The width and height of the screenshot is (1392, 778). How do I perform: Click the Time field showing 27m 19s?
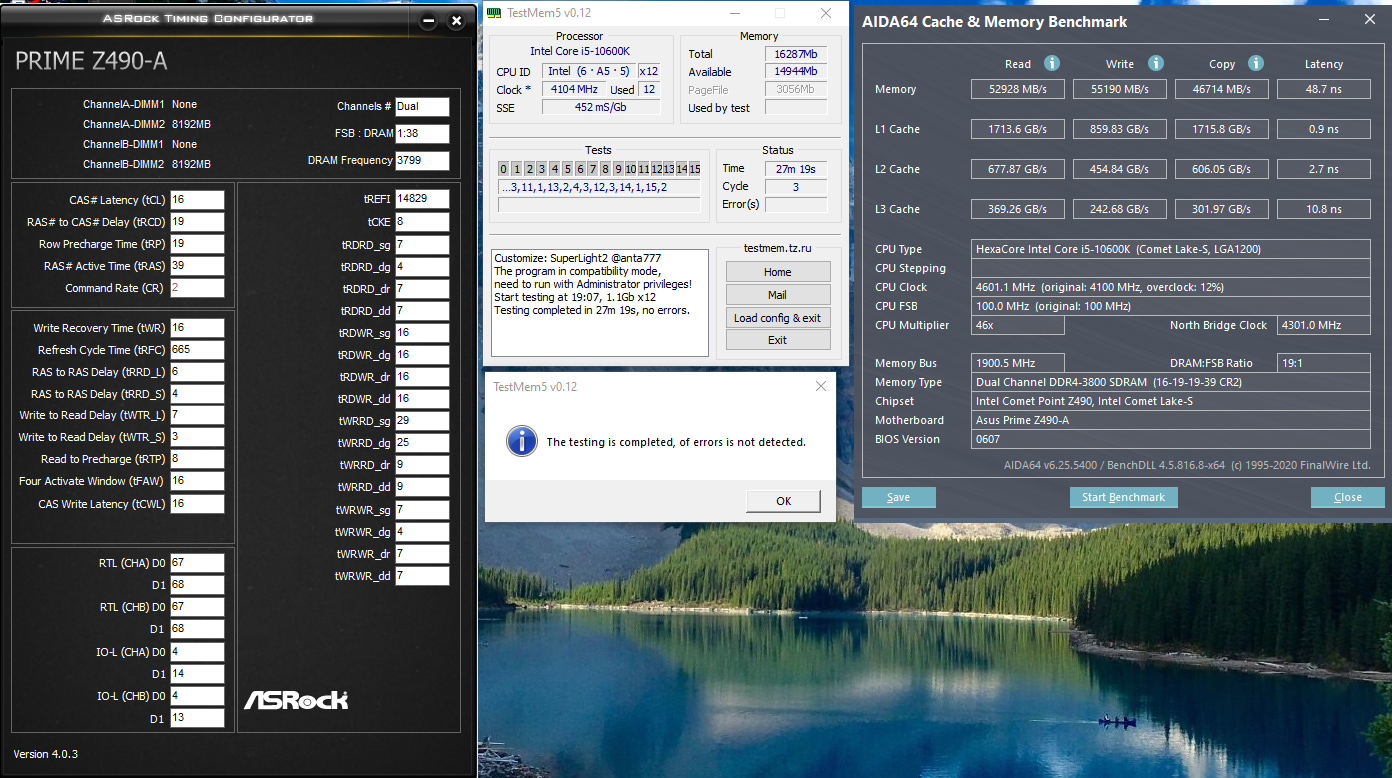click(x=795, y=169)
